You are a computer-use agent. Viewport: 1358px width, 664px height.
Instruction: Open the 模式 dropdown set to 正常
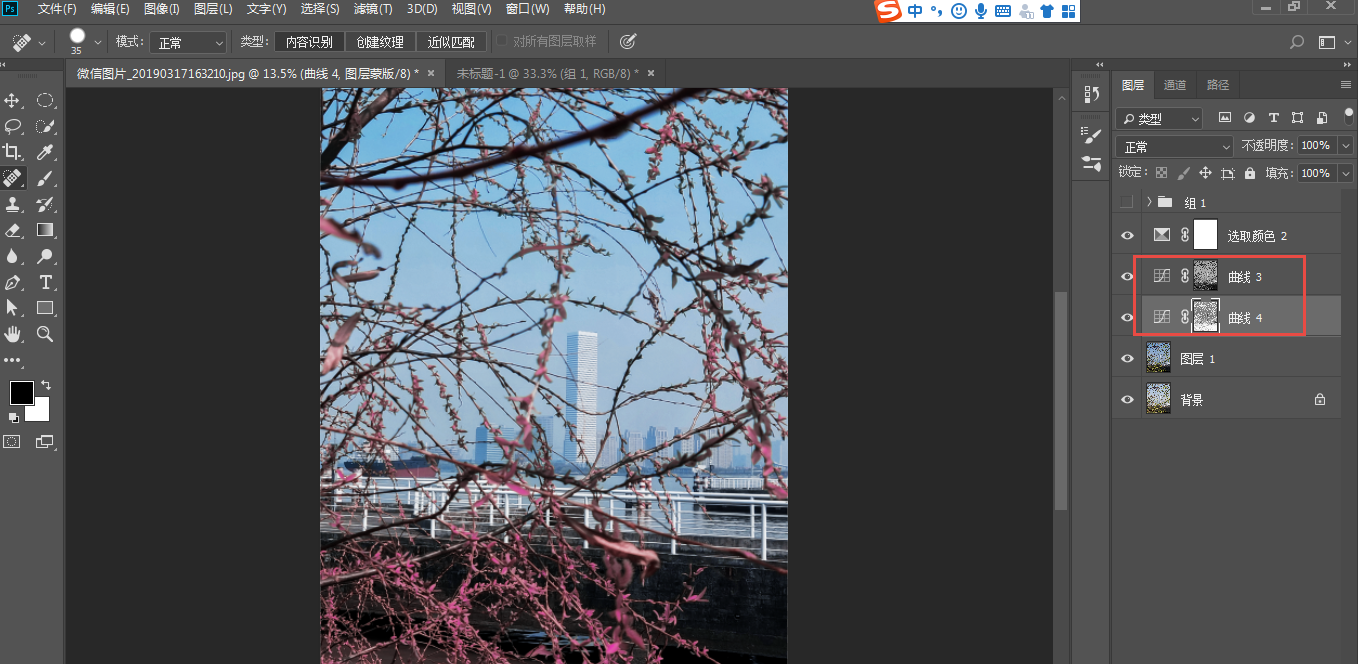click(x=190, y=42)
